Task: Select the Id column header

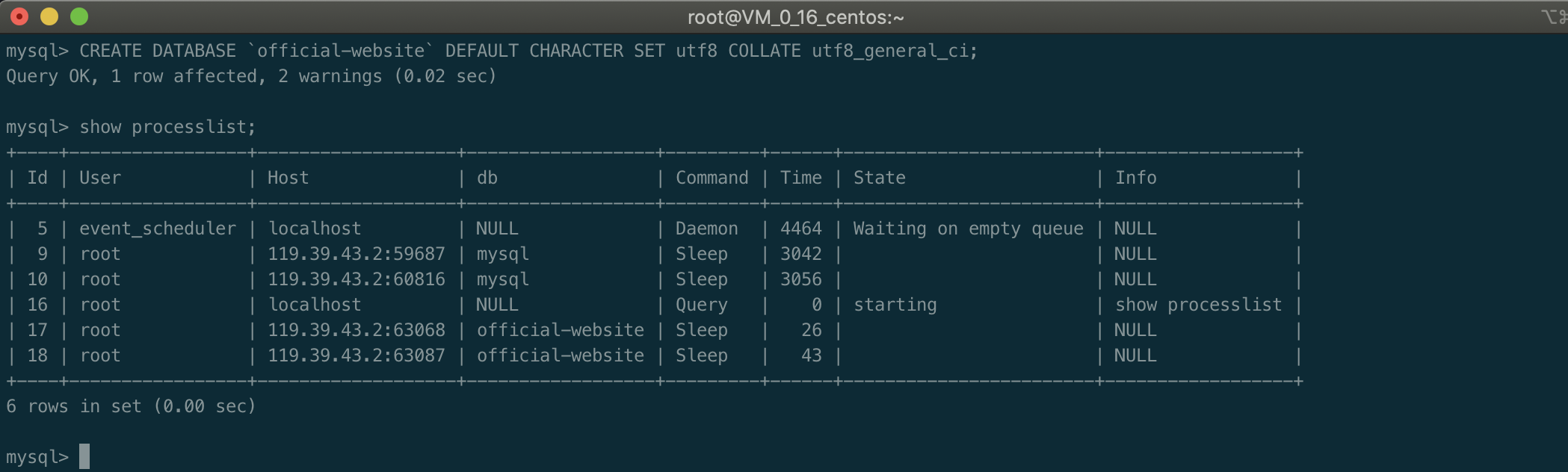Action: click(36, 177)
